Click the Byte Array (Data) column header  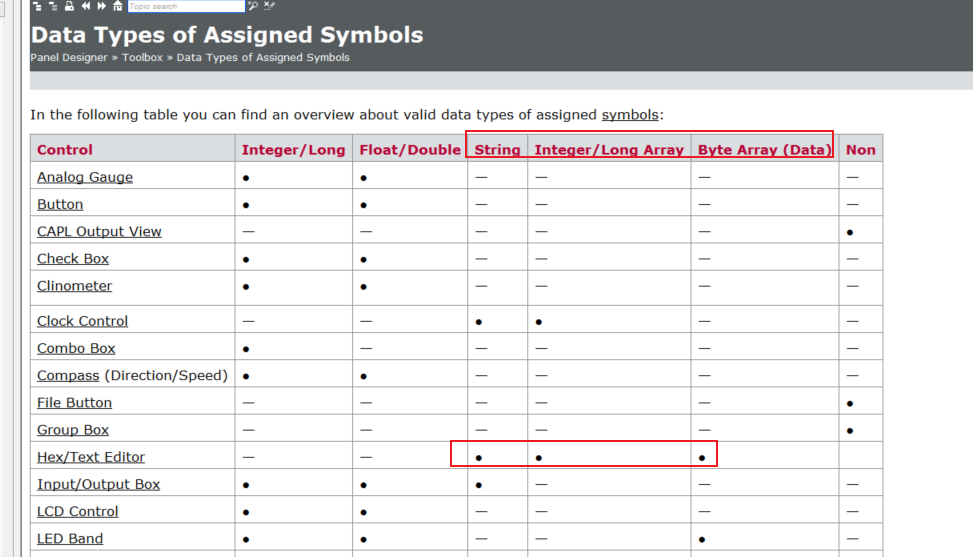764,150
